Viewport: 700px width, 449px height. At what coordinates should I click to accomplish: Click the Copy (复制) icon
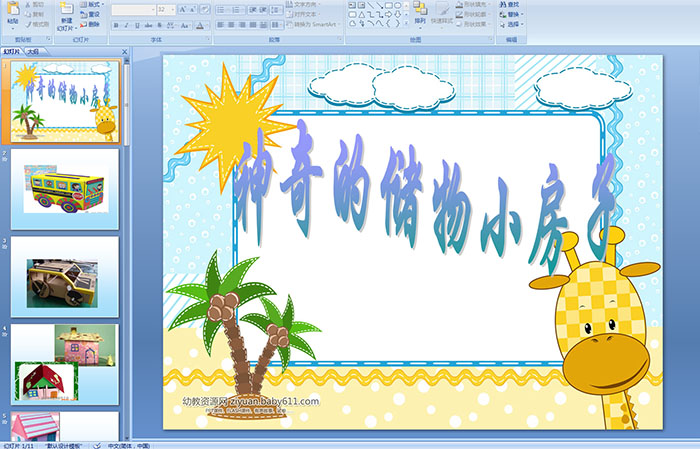pos(28,14)
